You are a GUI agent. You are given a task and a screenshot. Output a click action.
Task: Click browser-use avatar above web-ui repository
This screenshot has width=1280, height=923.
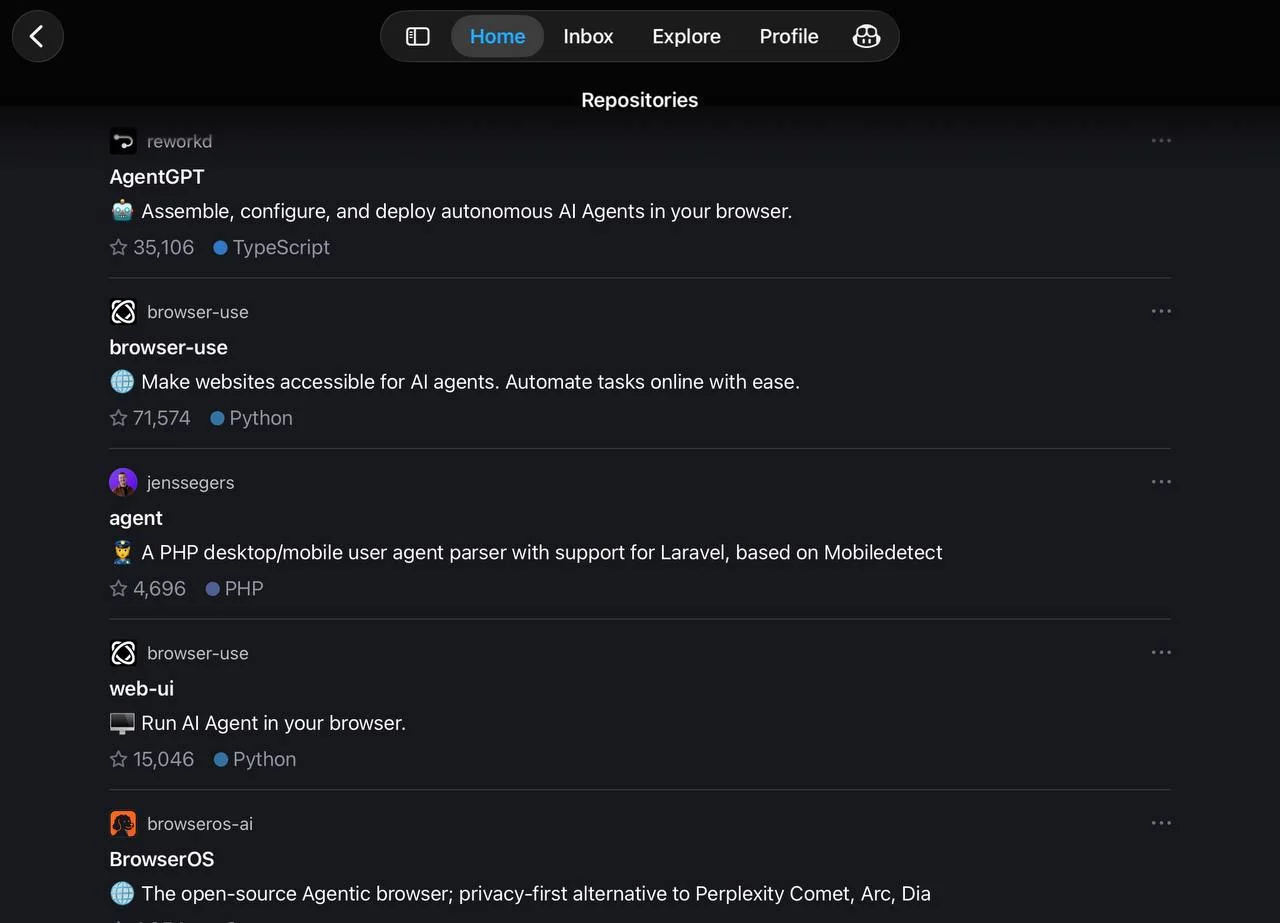point(123,653)
